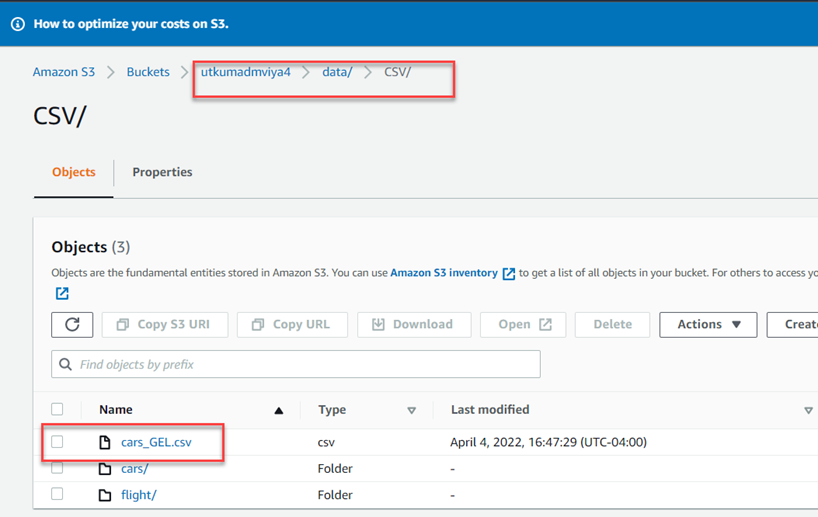
Task: Focus the Find objects by prefix field
Action: click(x=300, y=364)
